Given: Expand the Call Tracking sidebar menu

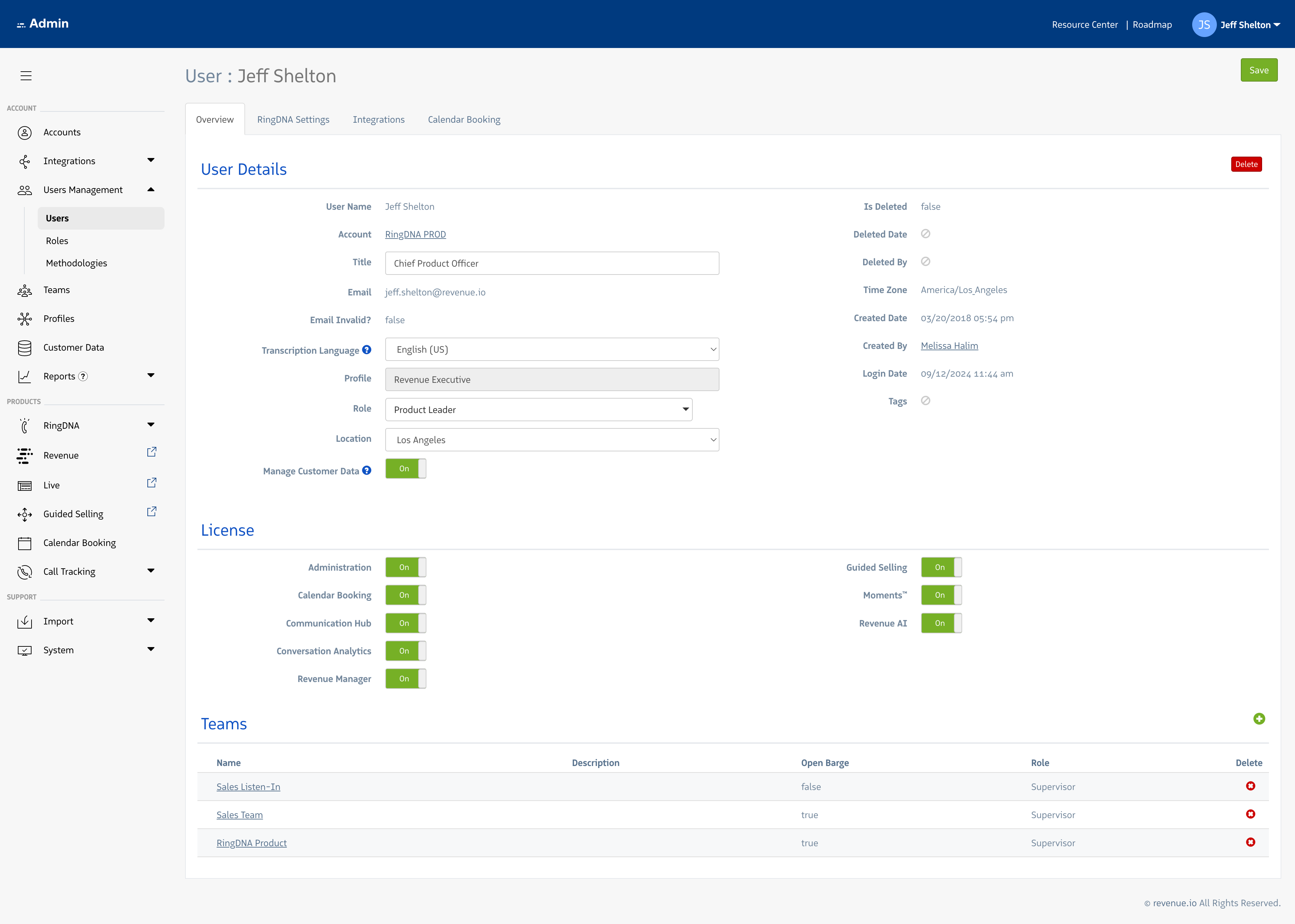Looking at the screenshot, I should point(151,571).
